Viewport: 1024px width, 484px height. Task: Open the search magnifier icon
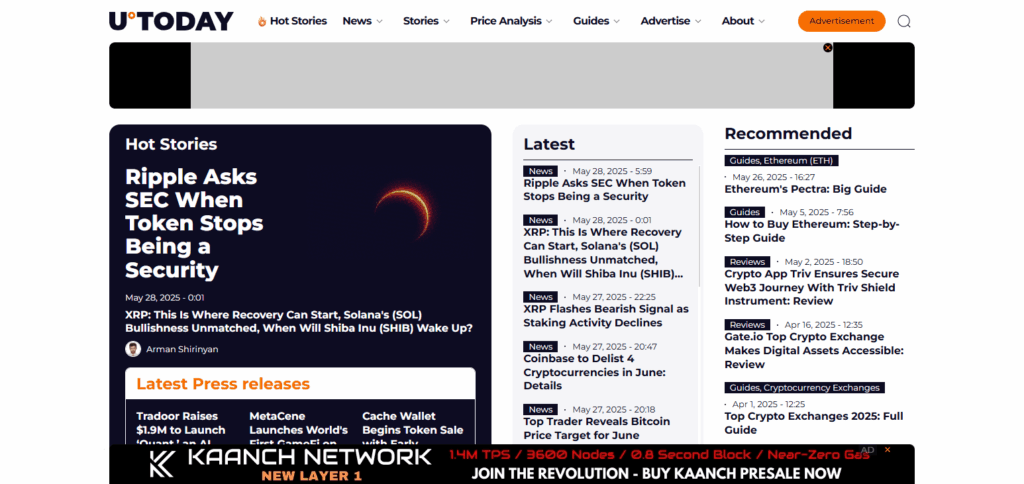point(904,21)
